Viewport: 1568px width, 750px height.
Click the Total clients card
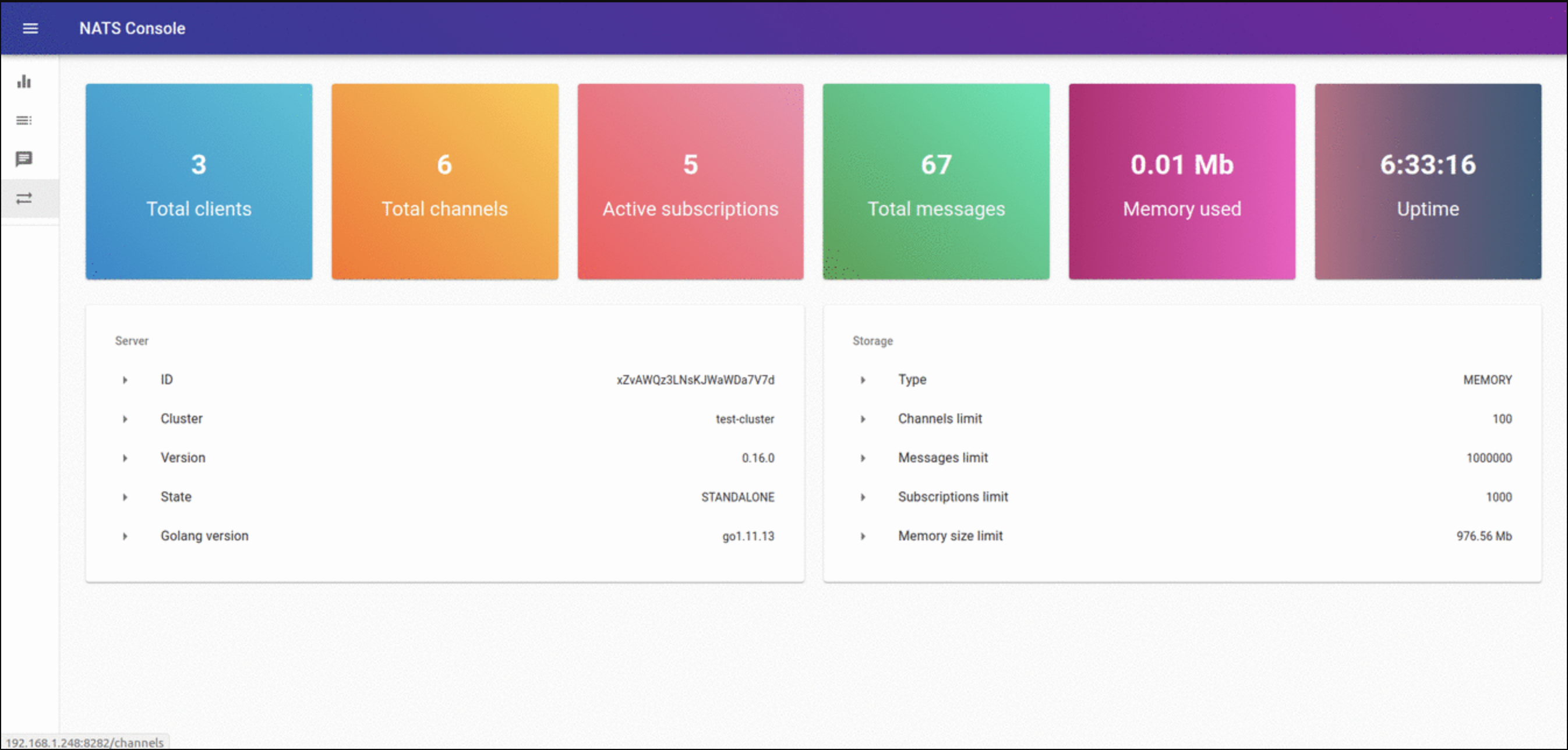click(199, 182)
